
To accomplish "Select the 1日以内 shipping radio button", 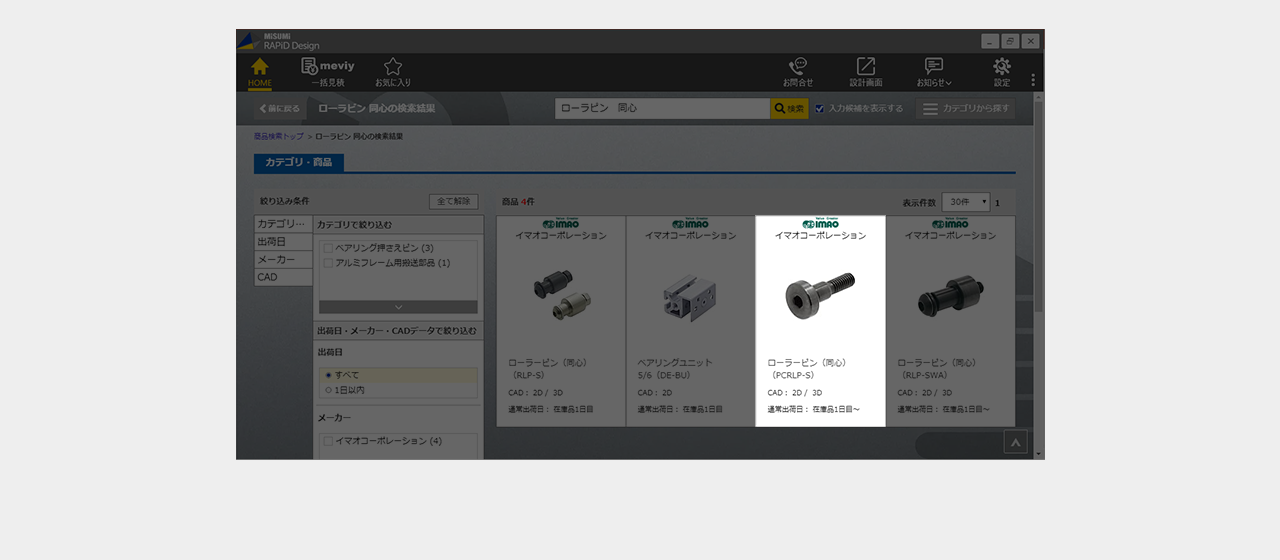I will 328,390.
